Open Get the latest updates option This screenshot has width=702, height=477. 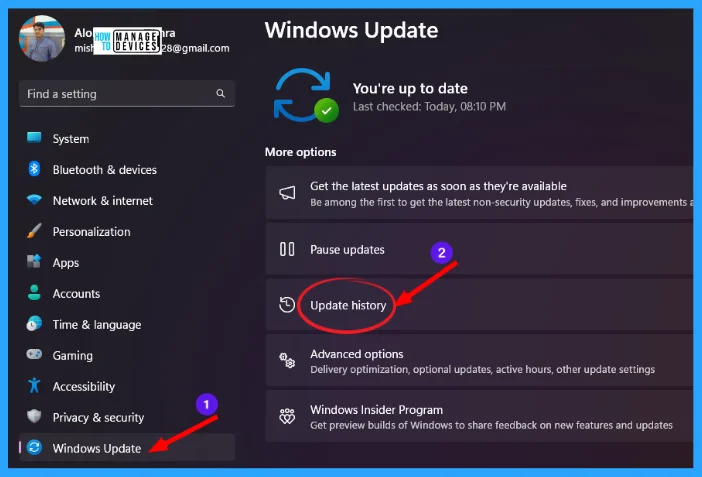[x=479, y=193]
